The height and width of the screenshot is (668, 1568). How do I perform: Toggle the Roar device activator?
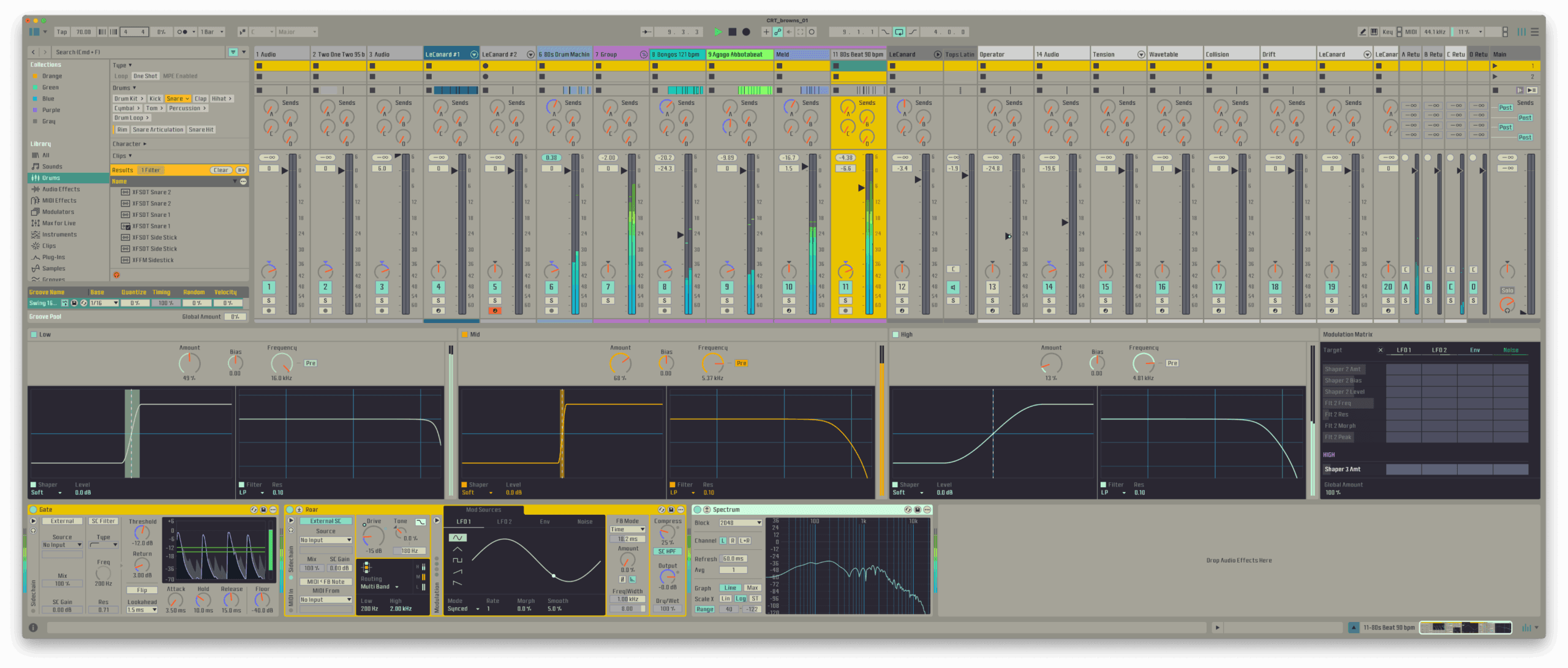coord(290,510)
